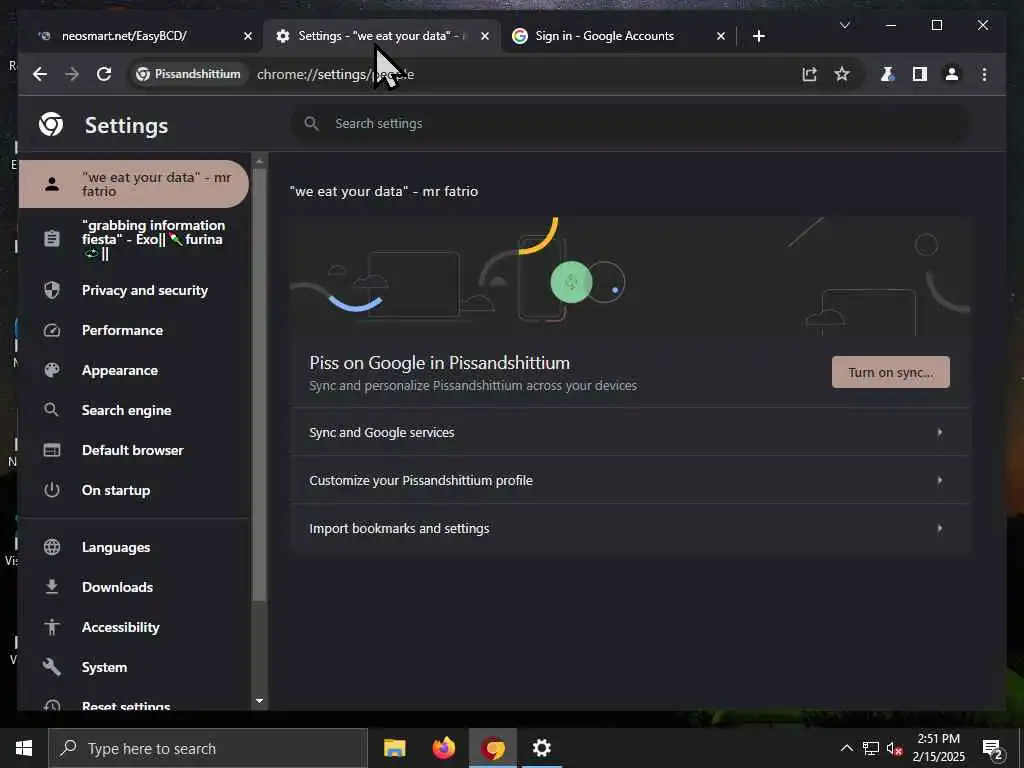Reload the settings page
The image size is (1024, 768).
(x=104, y=74)
